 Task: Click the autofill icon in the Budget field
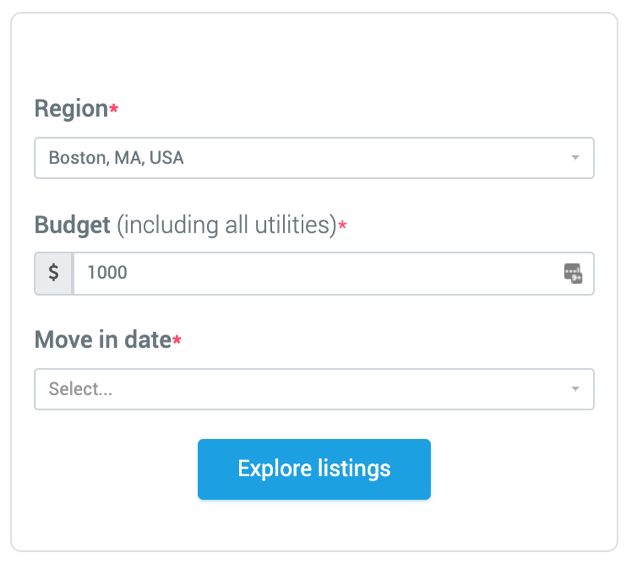coord(573,273)
